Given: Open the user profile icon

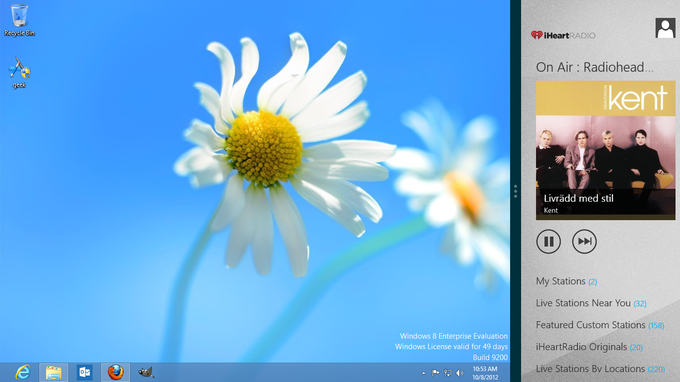Looking at the screenshot, I should [665, 28].
